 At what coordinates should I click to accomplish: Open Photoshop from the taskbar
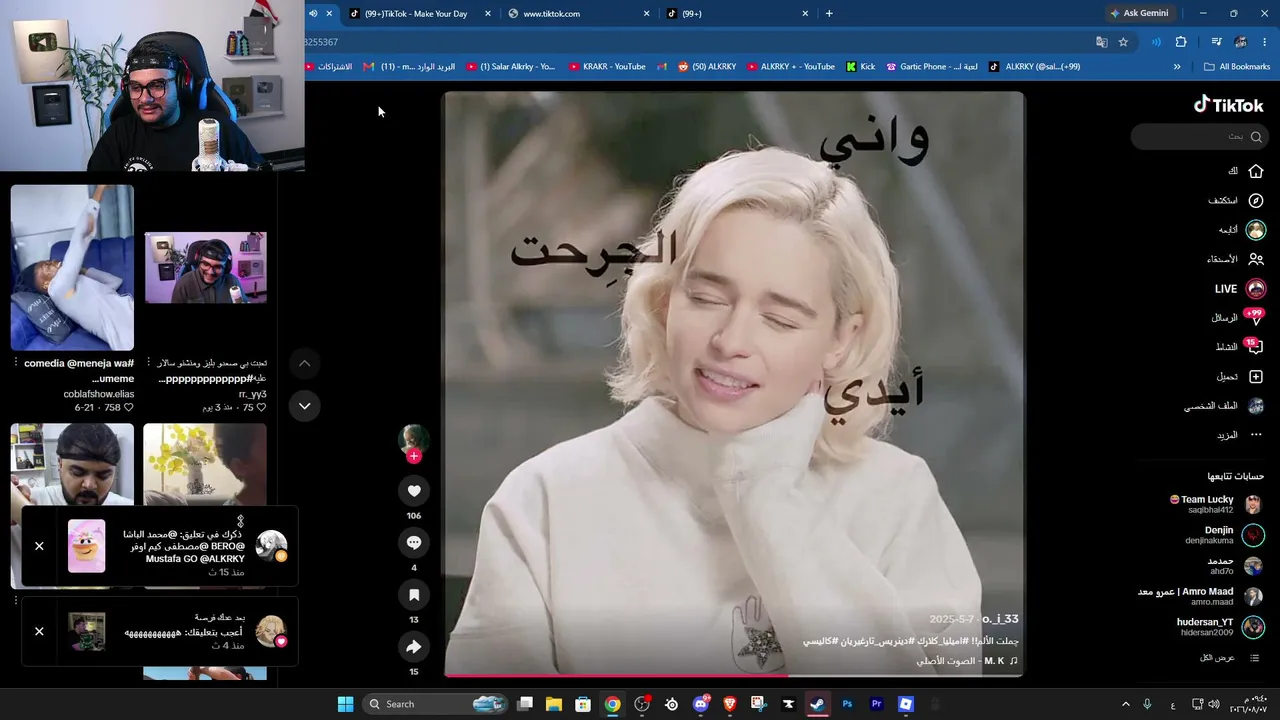point(847,704)
